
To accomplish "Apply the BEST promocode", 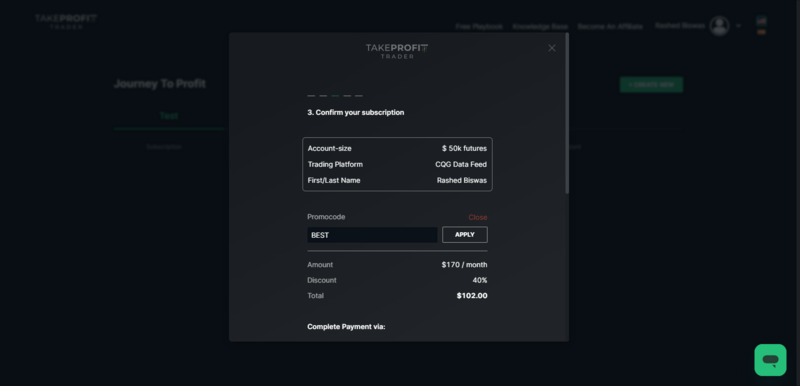I will [465, 235].
